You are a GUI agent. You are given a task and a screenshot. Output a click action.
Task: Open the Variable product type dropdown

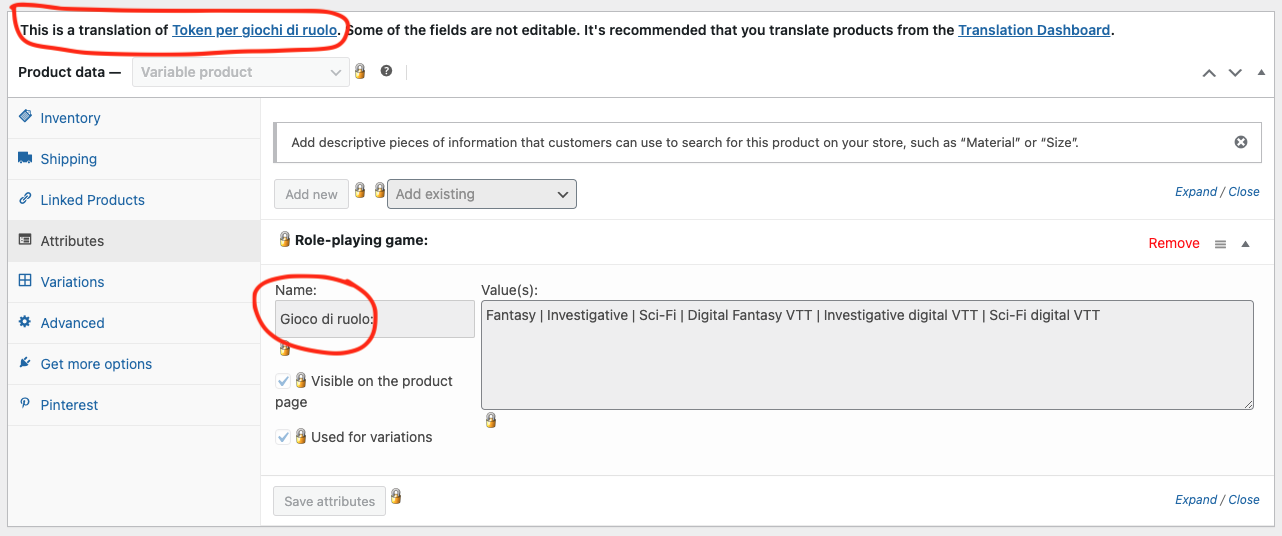241,72
